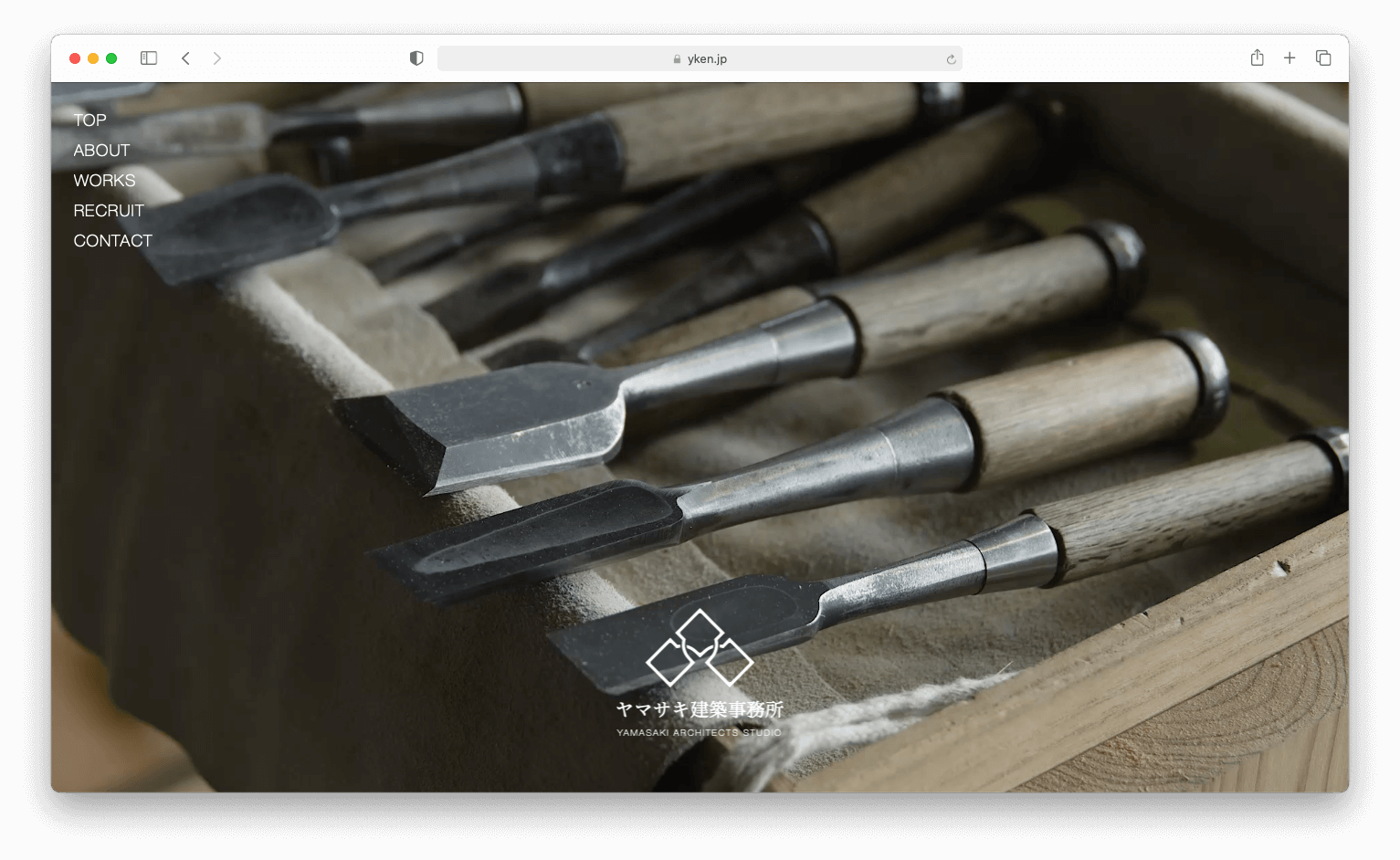The height and width of the screenshot is (860, 1400).
Task: Open a new tab with plus icon
Action: pos(1289,58)
